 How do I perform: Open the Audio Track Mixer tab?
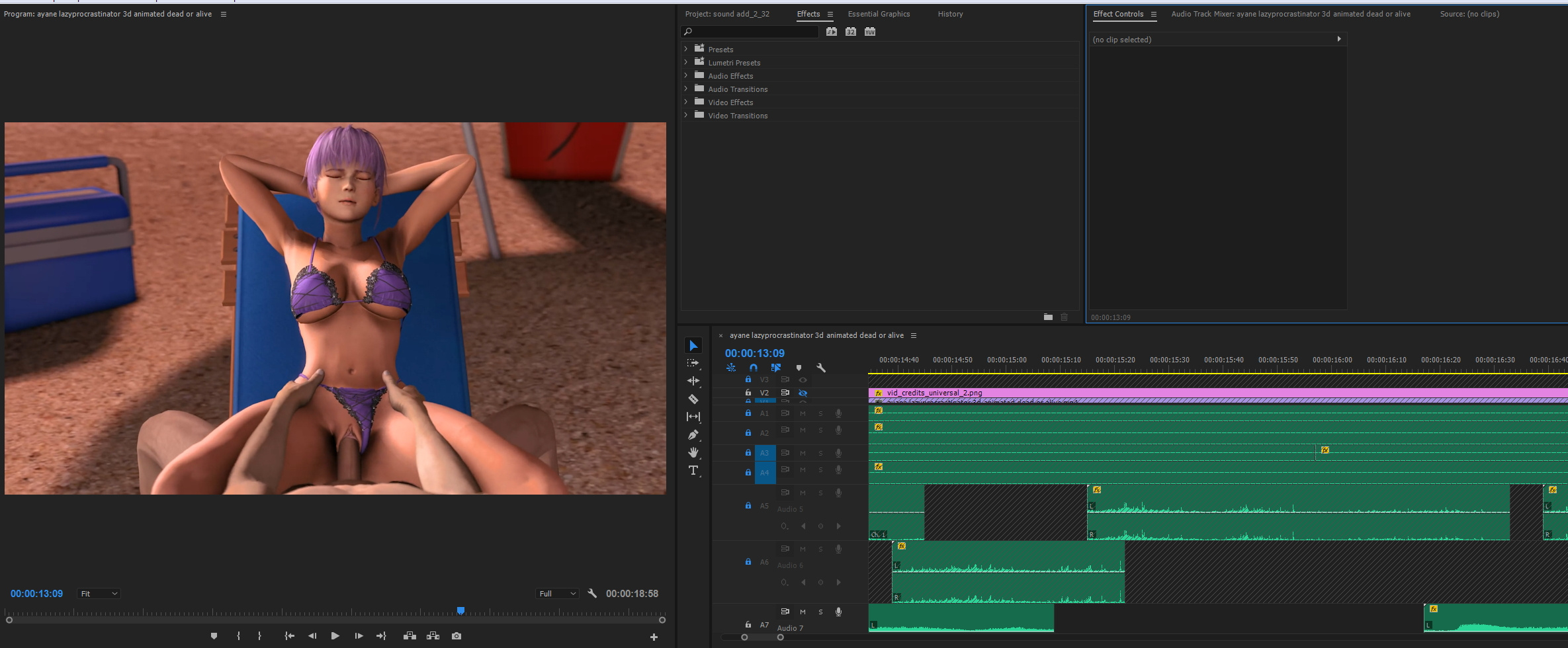point(1291,14)
